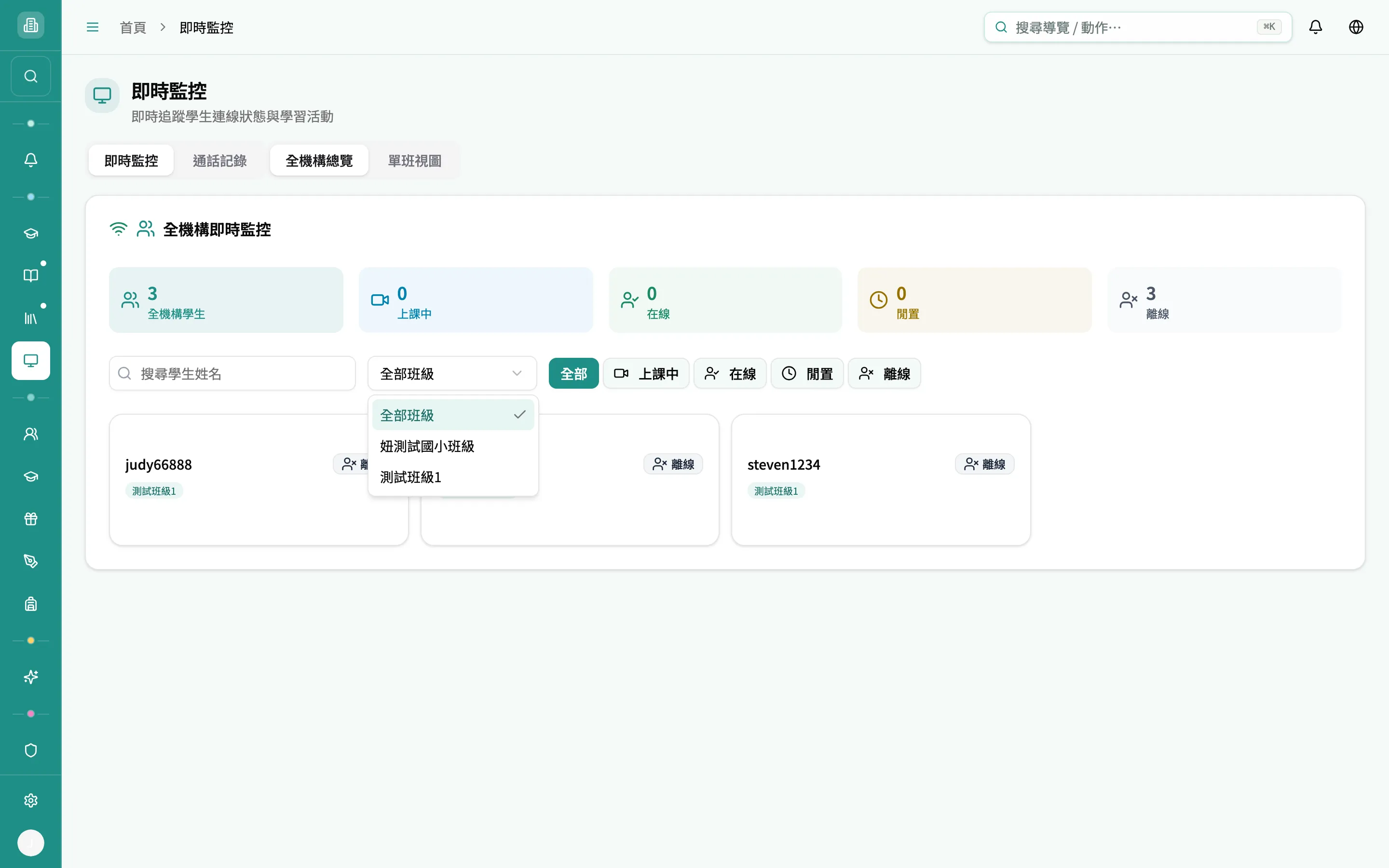Open the sparkles AI sidebar icon

30,678
